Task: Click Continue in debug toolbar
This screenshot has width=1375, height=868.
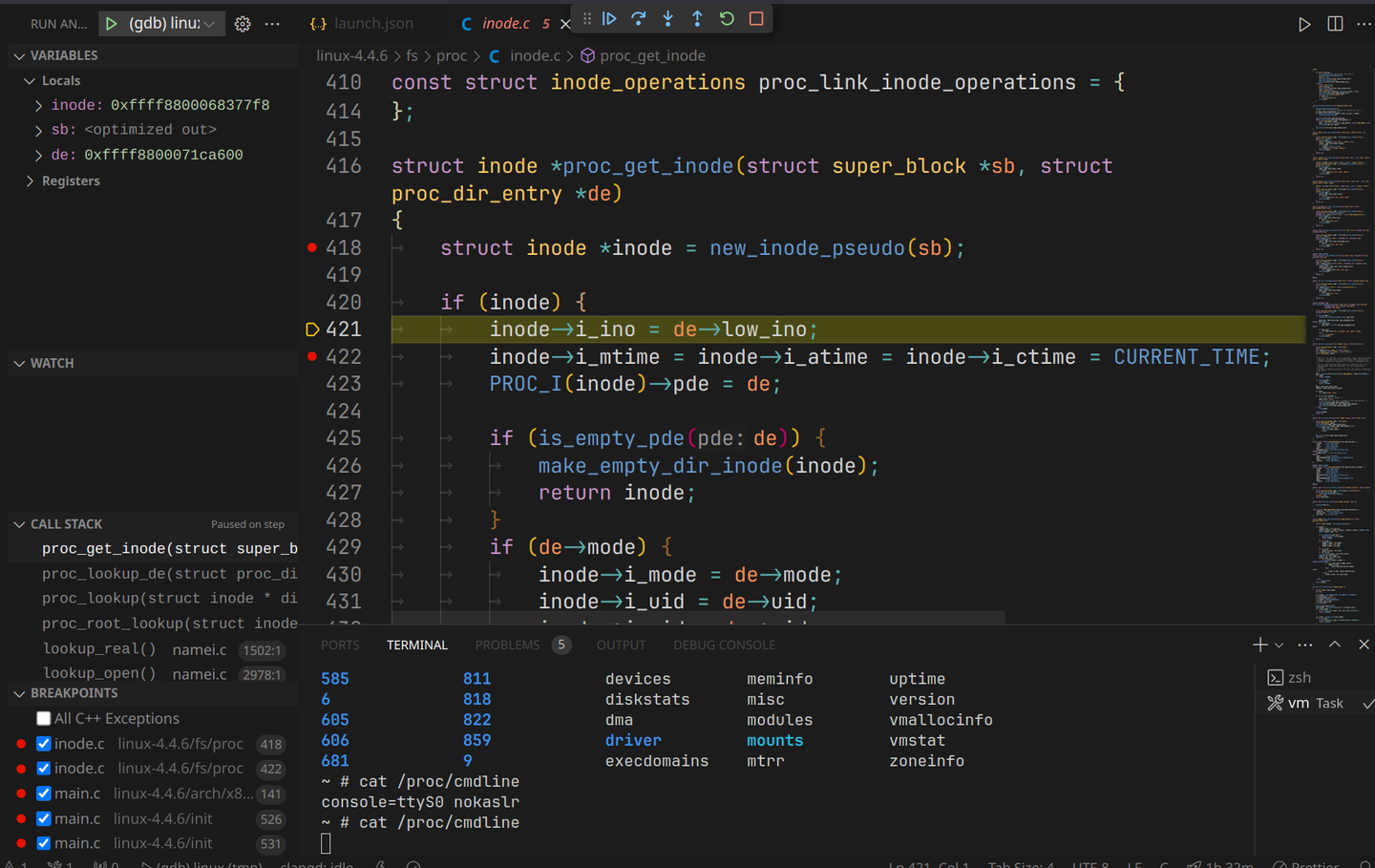Action: point(609,19)
